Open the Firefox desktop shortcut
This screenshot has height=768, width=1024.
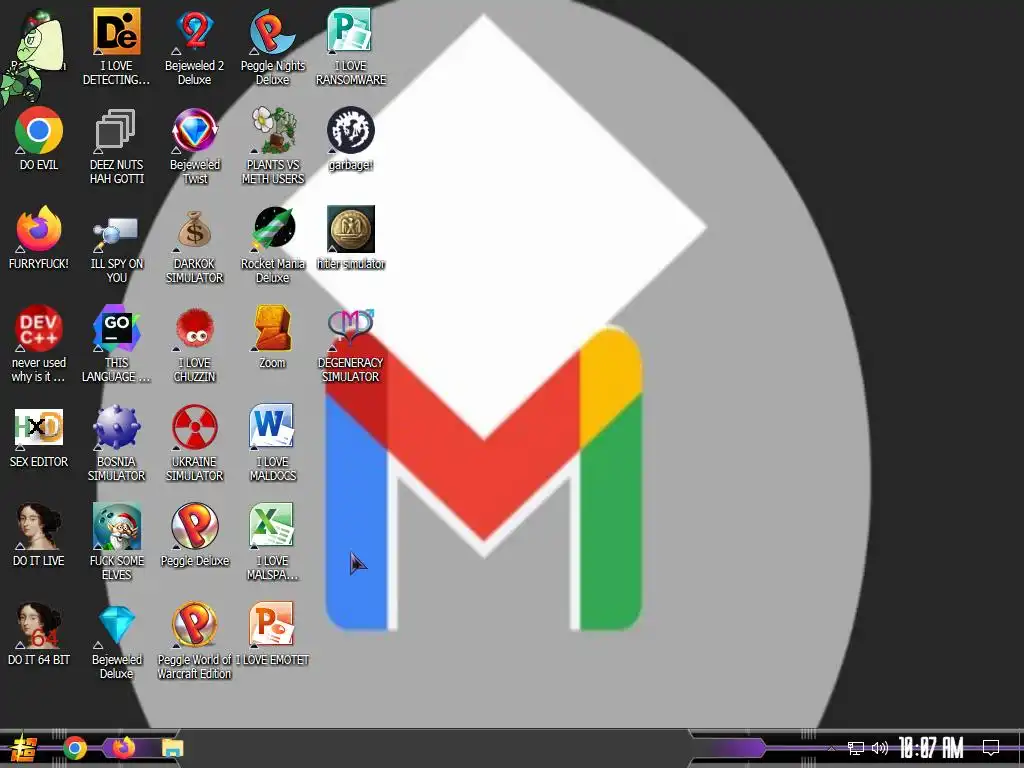coord(39,229)
